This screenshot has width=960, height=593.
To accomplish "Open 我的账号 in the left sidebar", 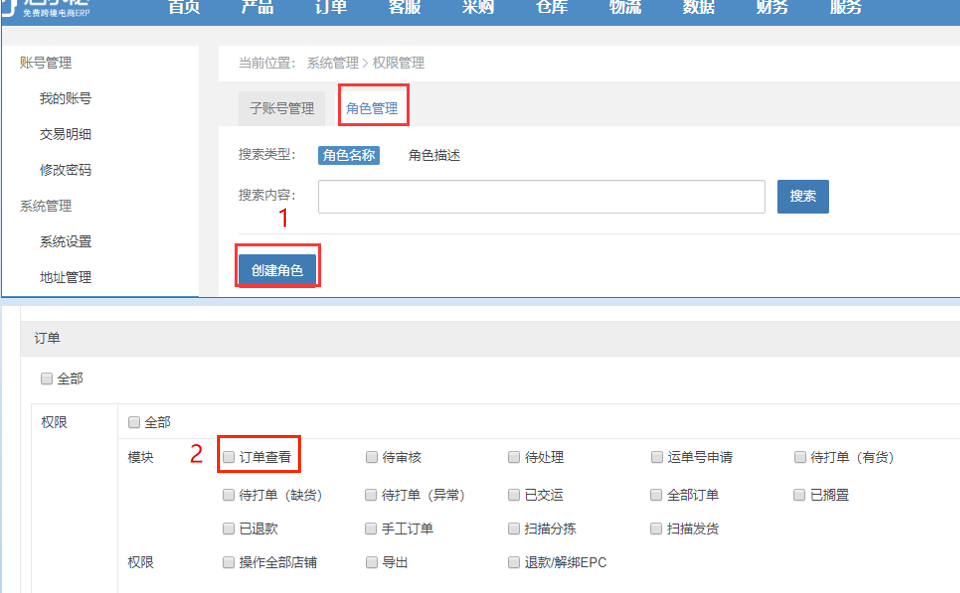I will point(65,98).
